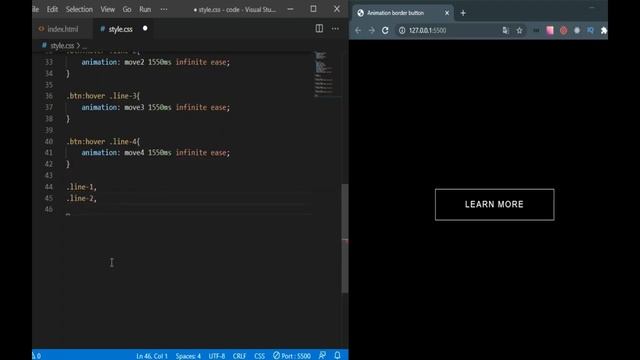Change end of line sequence CRLF
Viewport: 640px width, 360px height.
click(x=239, y=356)
